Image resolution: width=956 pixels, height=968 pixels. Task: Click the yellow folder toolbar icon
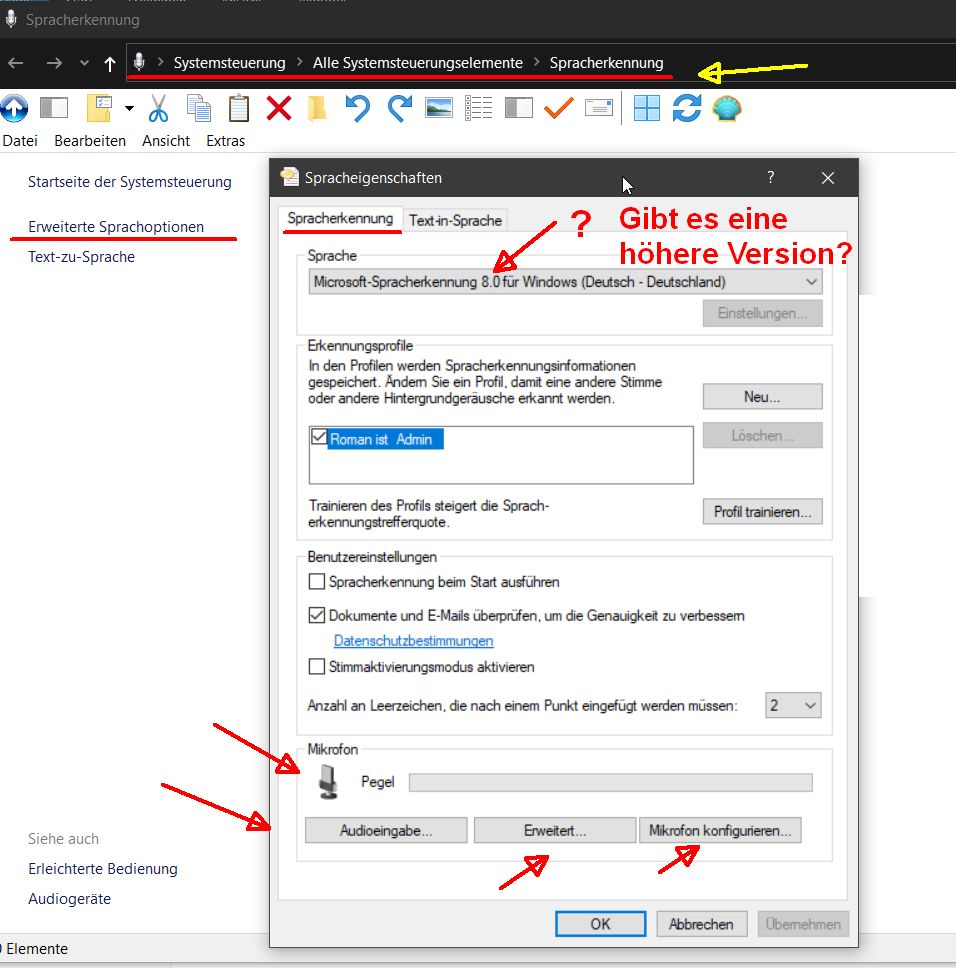click(317, 109)
